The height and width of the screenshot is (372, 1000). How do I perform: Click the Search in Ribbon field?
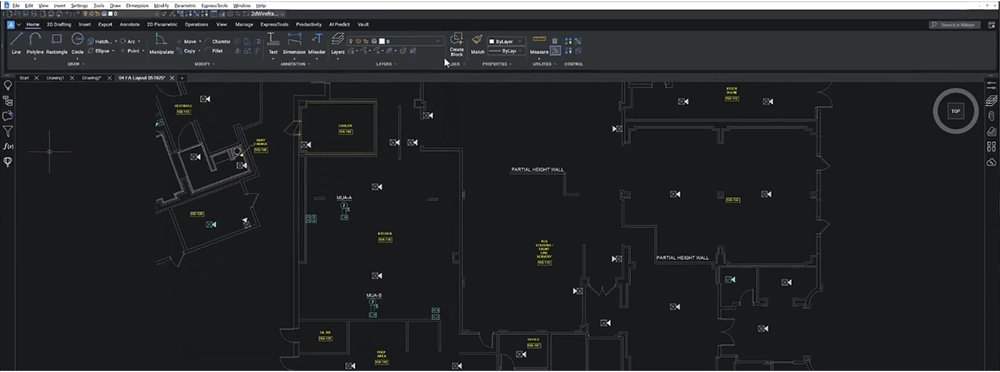[x=954, y=25]
